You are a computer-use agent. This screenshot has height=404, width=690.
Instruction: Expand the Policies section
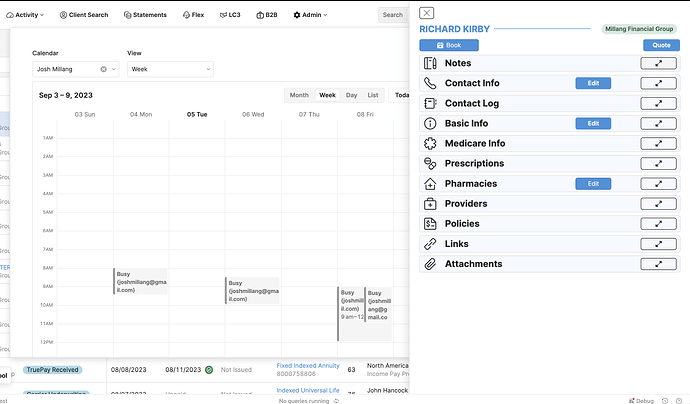(x=658, y=224)
